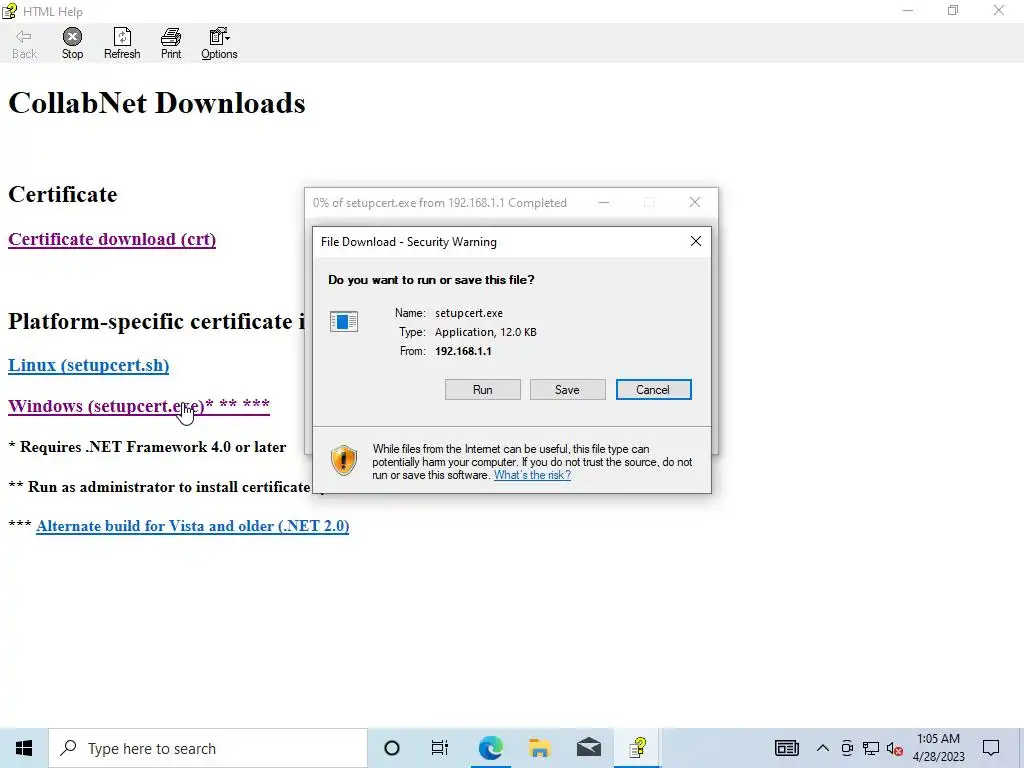Viewport: 1024px width, 768px height.
Task: Open Alternate build for Vista and older link
Action: 193,526
